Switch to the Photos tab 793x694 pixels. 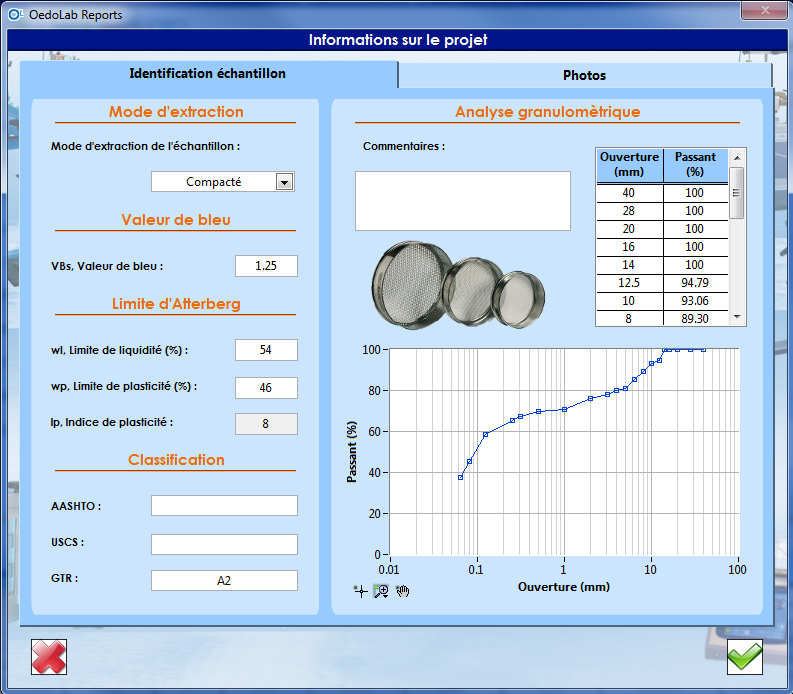click(584, 75)
